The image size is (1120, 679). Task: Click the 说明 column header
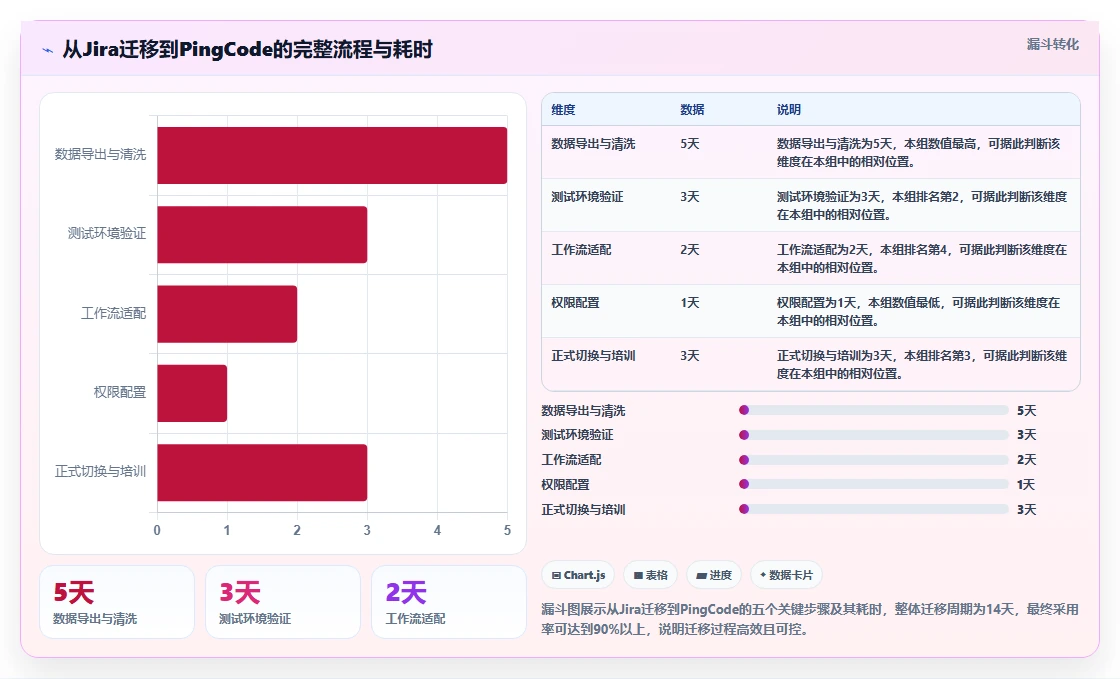tap(789, 109)
